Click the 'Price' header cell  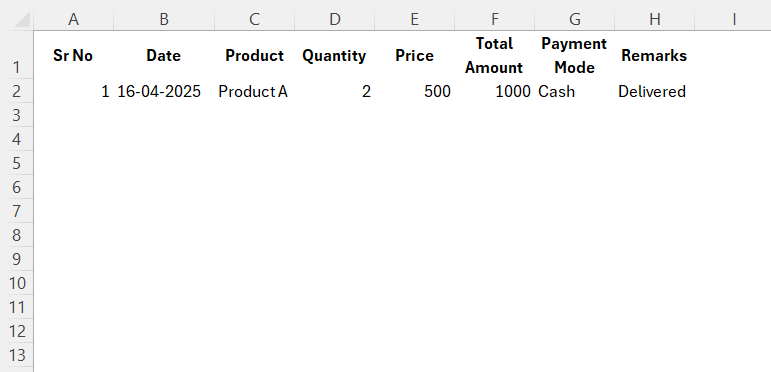pos(415,55)
